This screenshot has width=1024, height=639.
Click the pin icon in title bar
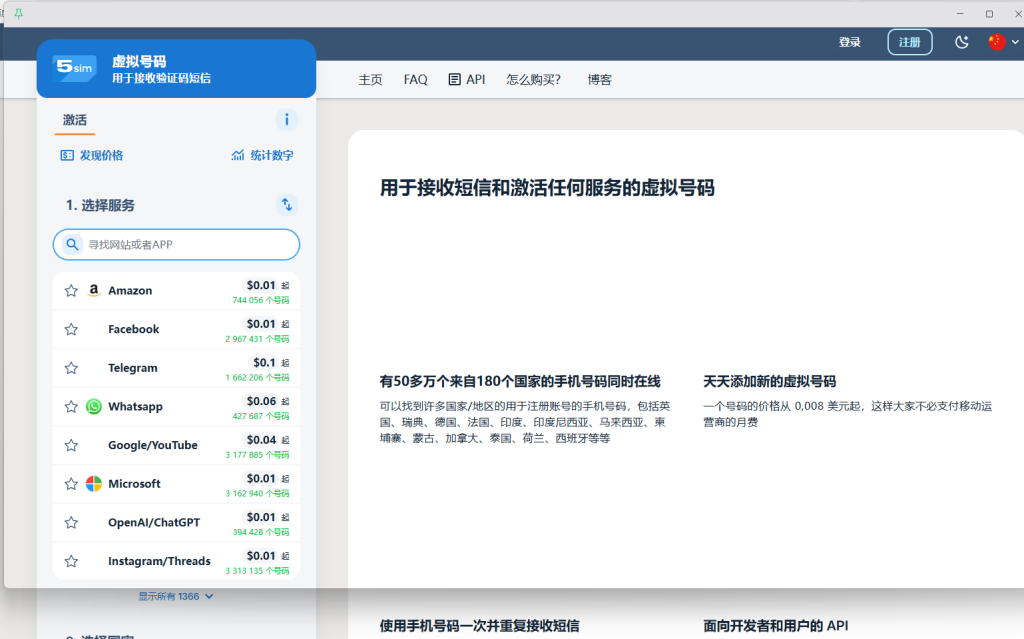coord(18,13)
